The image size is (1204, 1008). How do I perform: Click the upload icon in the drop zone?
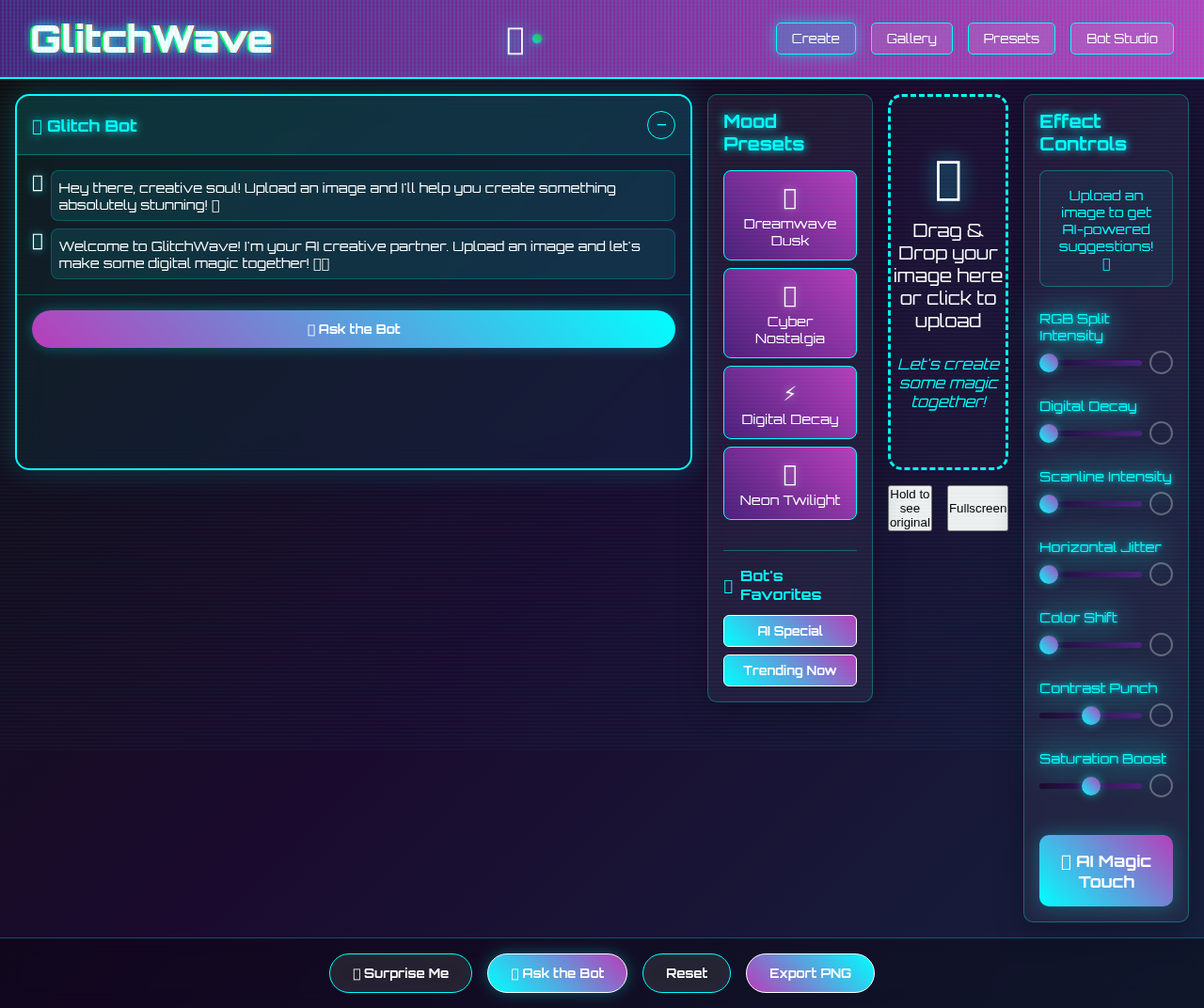[947, 181]
